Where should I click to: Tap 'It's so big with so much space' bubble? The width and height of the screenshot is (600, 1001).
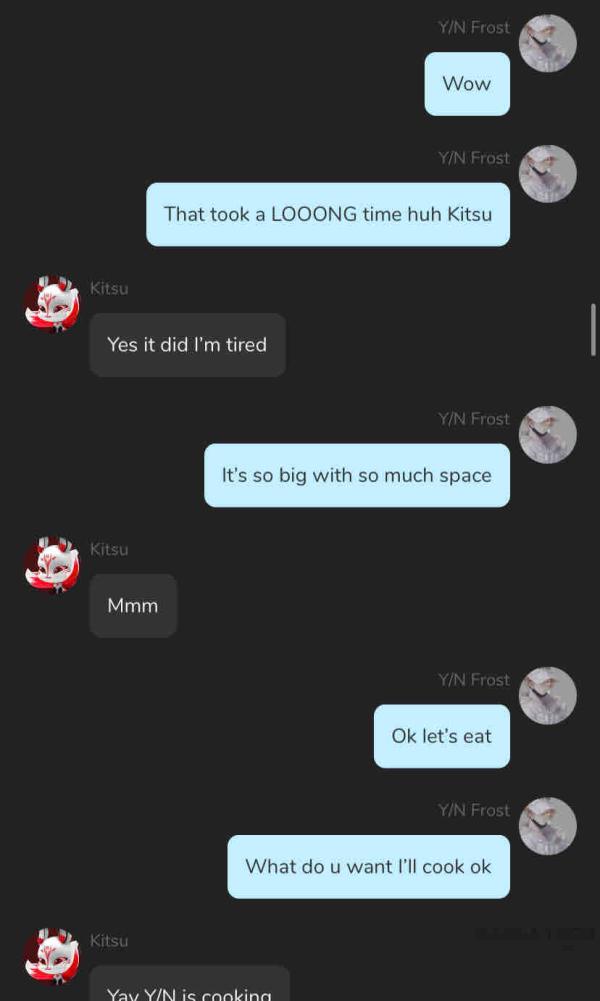pos(357,475)
